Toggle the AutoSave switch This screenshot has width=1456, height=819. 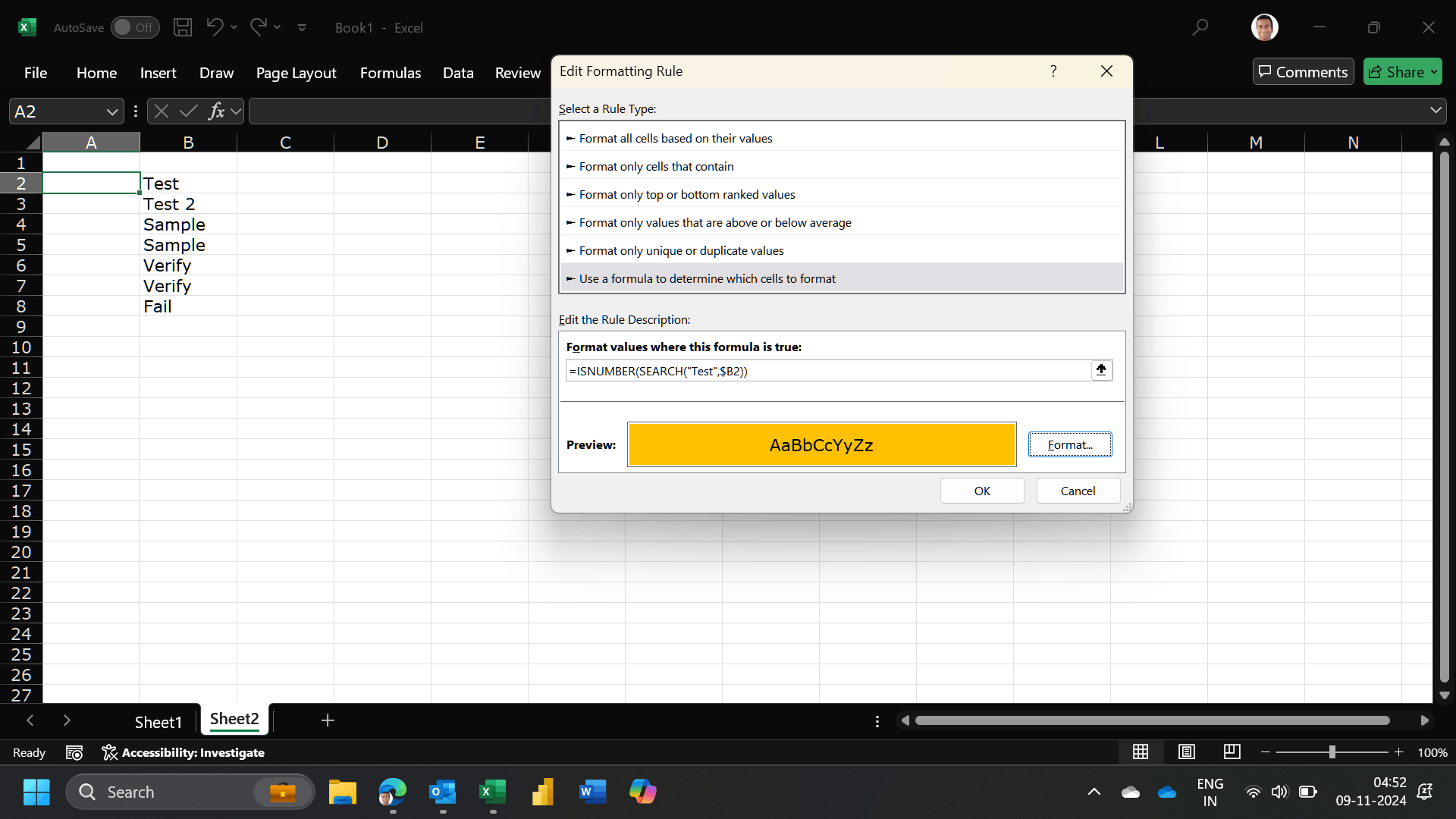(135, 27)
